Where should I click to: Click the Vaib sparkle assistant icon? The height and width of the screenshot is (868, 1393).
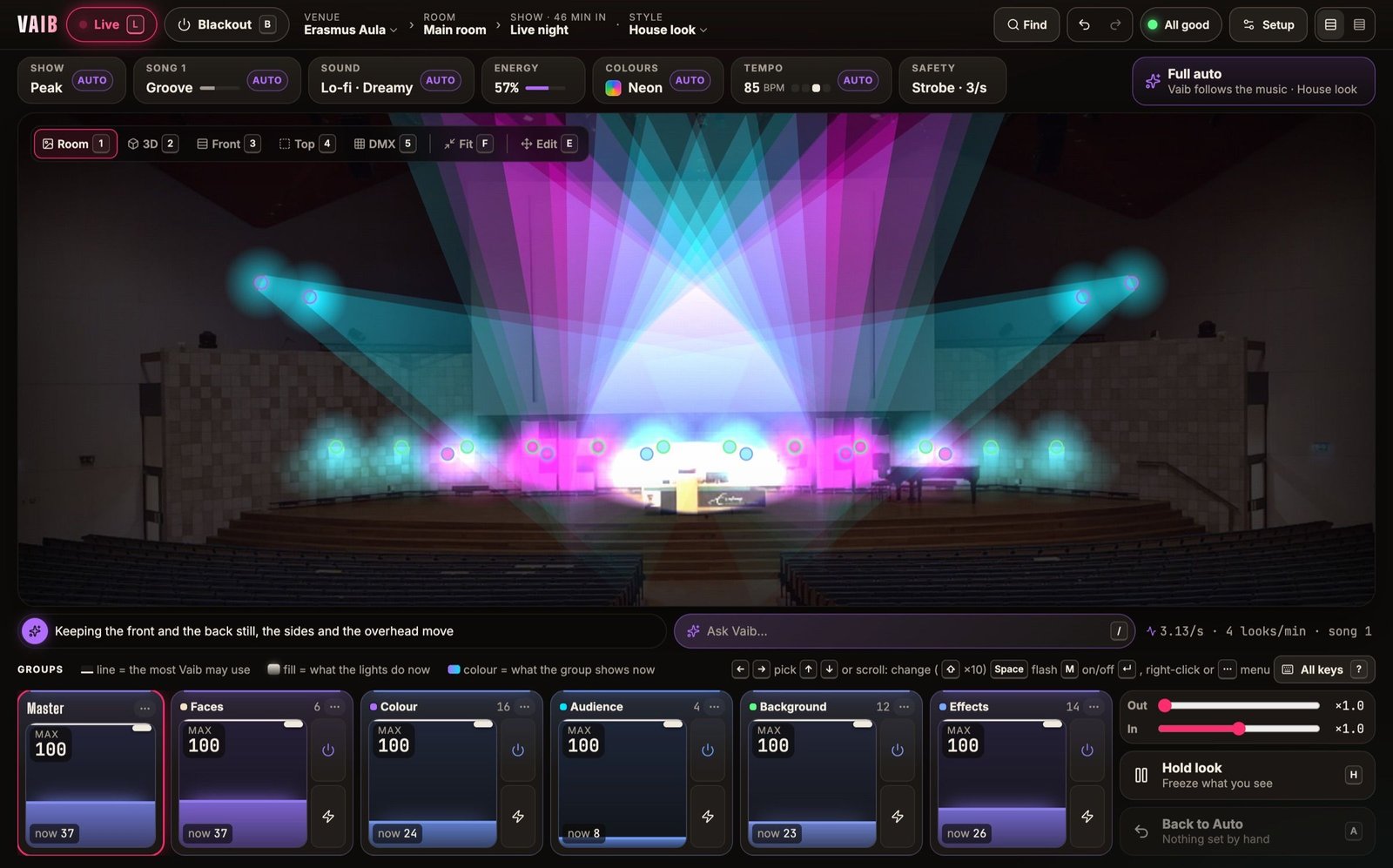pos(35,631)
